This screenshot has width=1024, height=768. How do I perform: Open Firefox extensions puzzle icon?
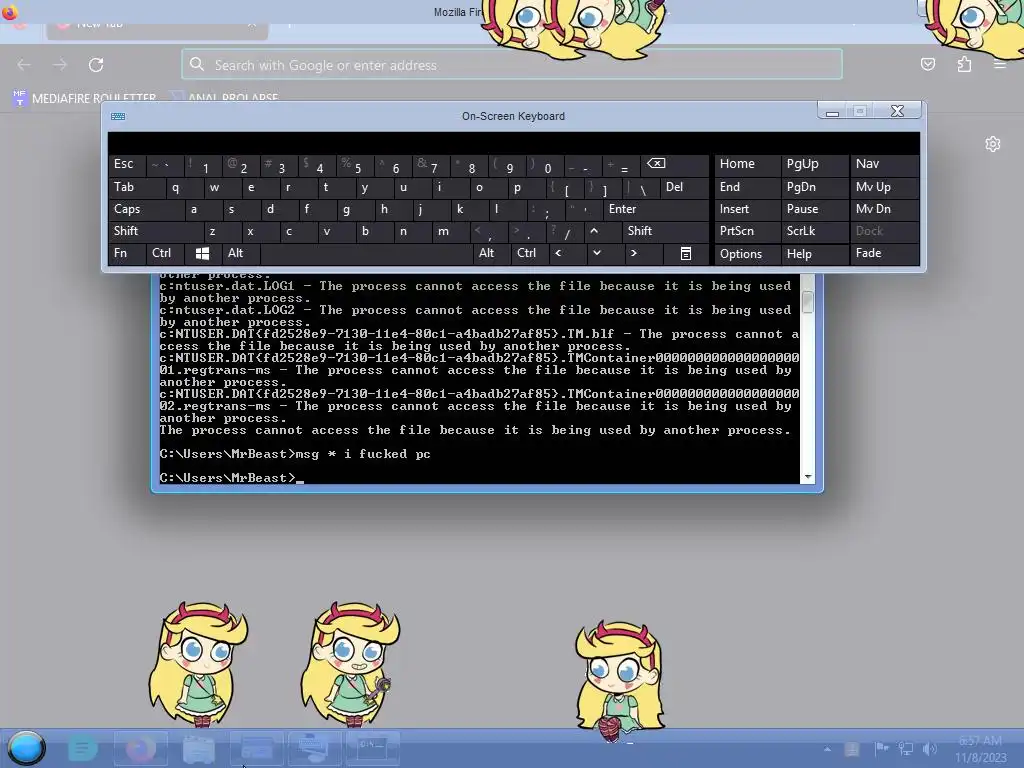pos(964,64)
